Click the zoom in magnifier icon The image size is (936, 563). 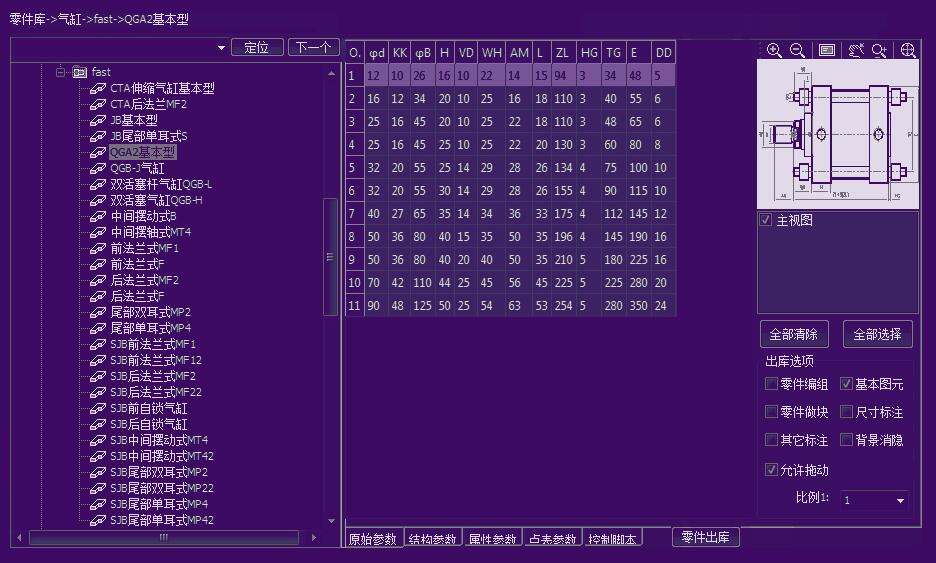(x=774, y=50)
